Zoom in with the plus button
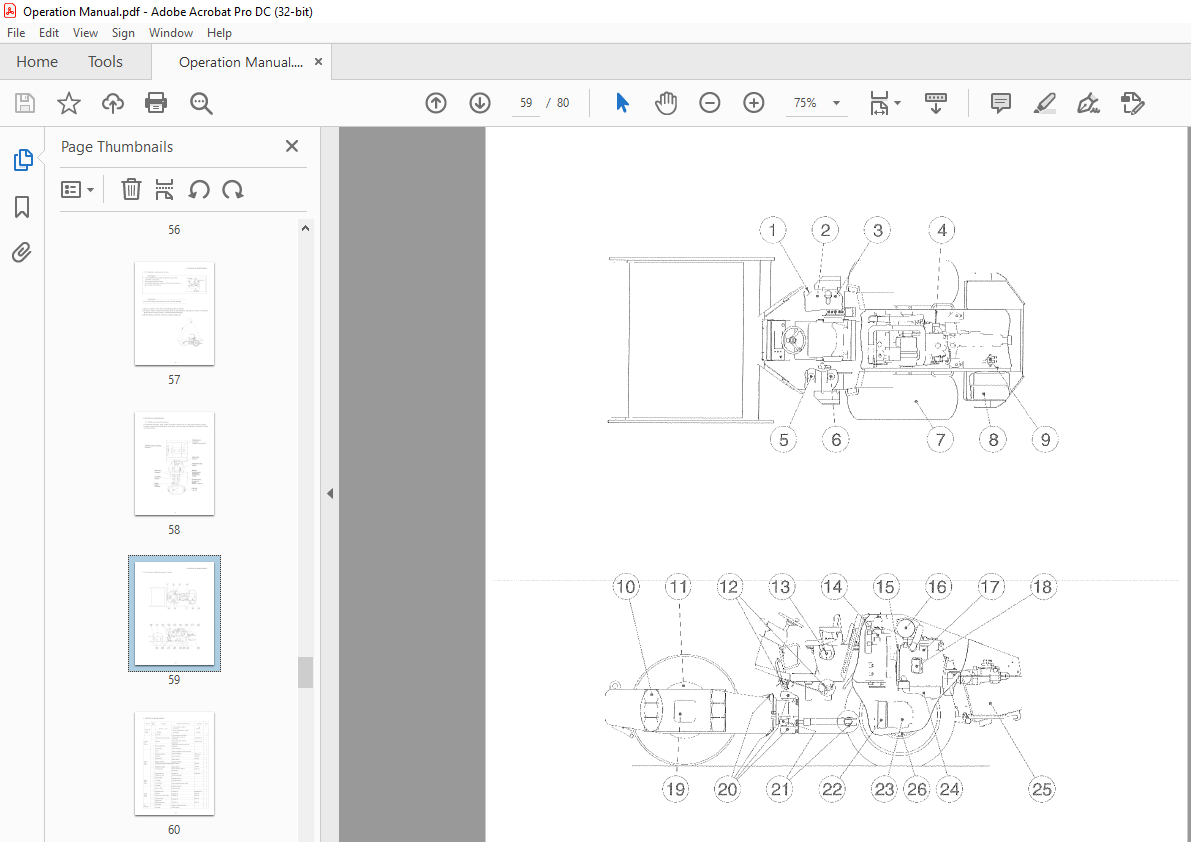 click(753, 103)
